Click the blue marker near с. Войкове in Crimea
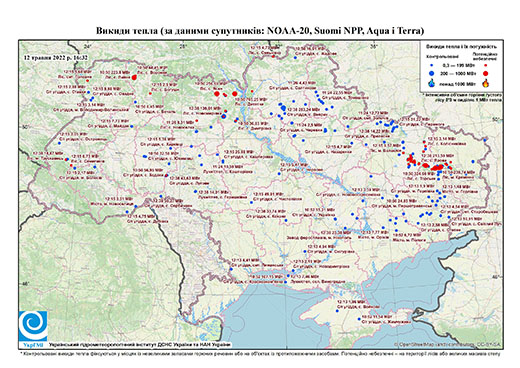Image resolution: width=520 pixels, height=368 pixels. (337, 311)
